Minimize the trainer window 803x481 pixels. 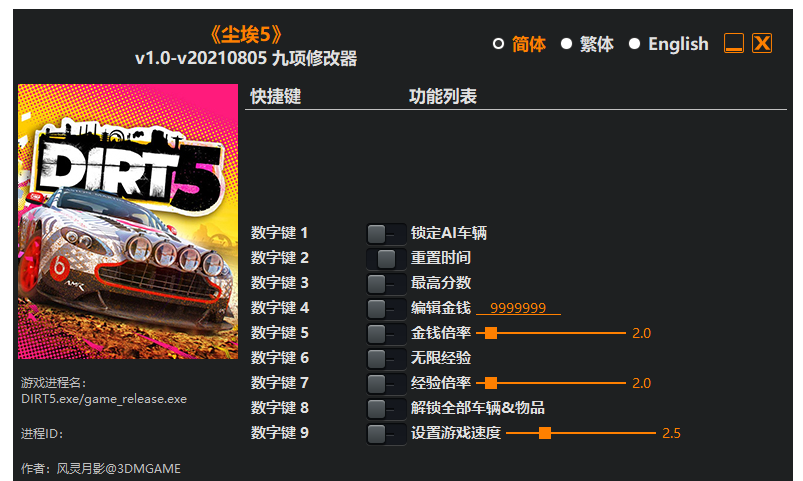(x=733, y=43)
